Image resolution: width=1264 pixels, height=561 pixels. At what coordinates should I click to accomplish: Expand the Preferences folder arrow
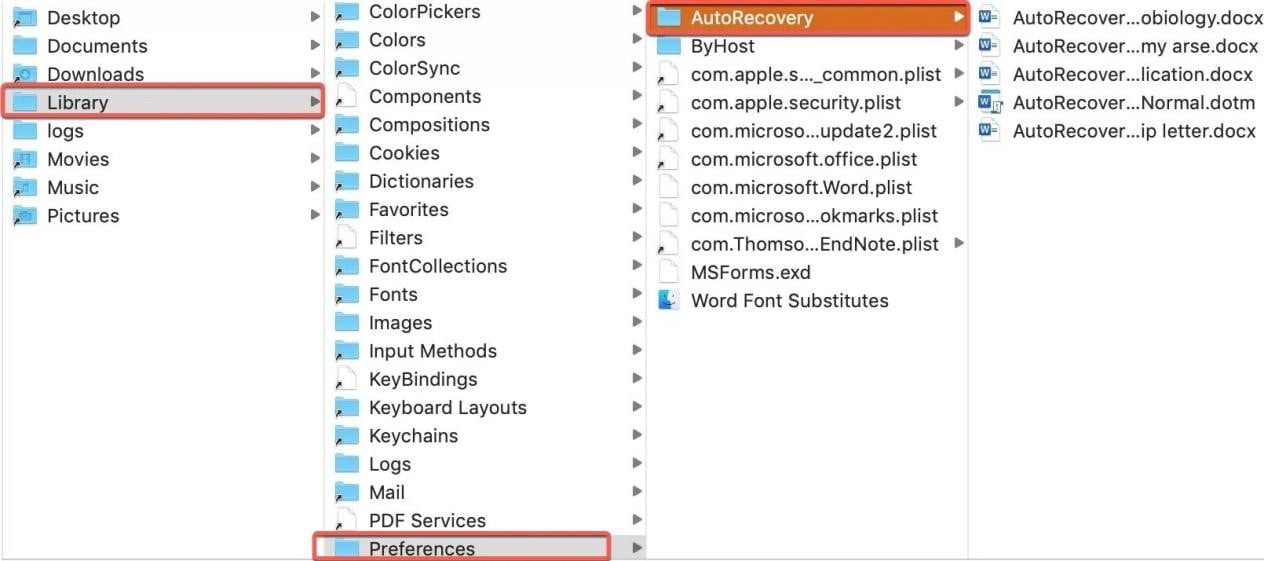636,548
